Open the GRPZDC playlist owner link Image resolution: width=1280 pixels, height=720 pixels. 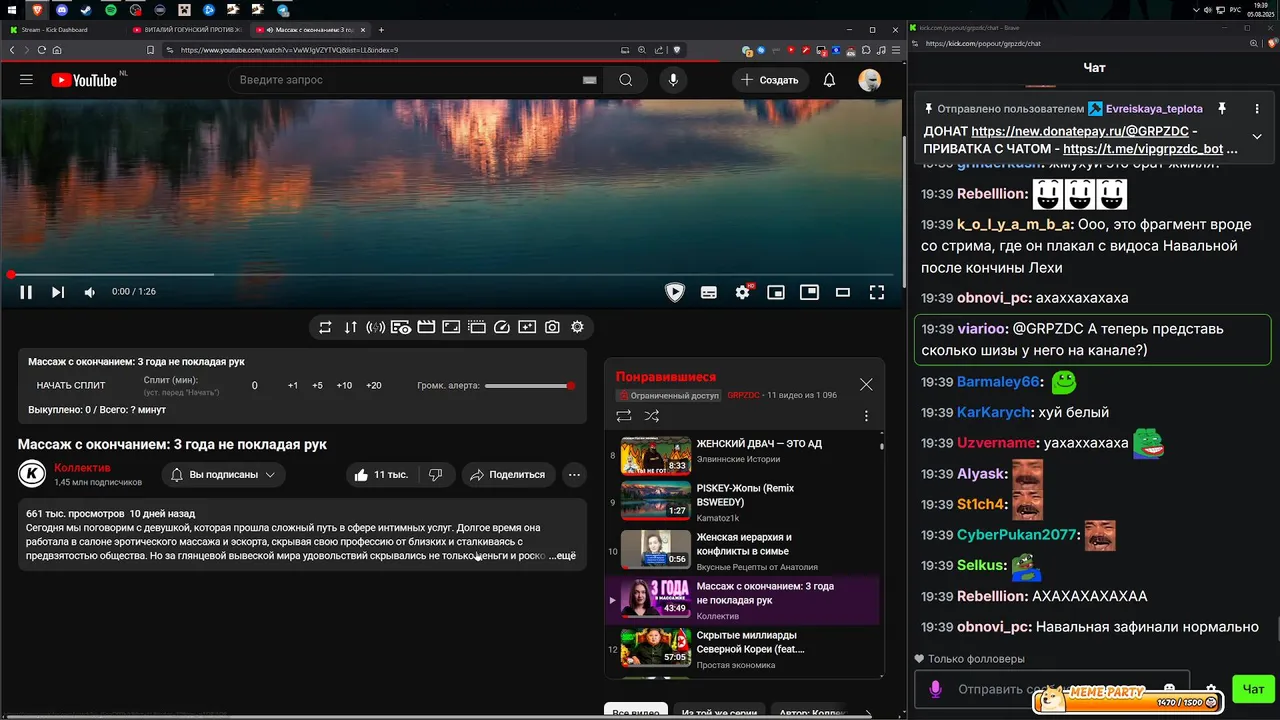click(743, 395)
